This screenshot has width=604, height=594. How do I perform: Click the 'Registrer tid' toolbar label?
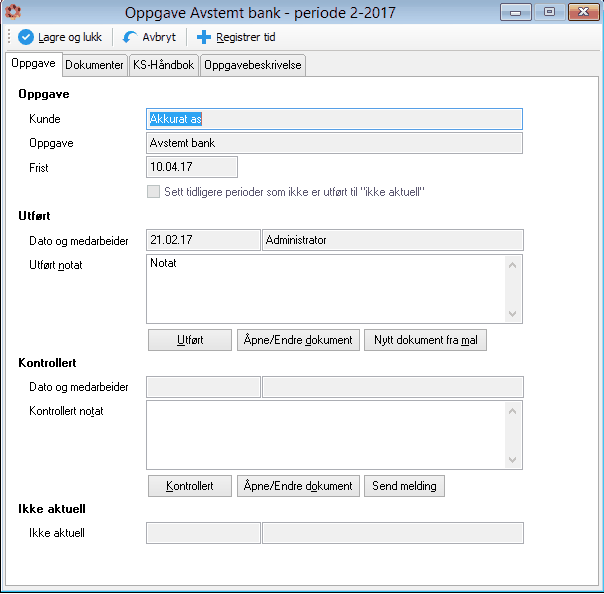click(x=246, y=37)
